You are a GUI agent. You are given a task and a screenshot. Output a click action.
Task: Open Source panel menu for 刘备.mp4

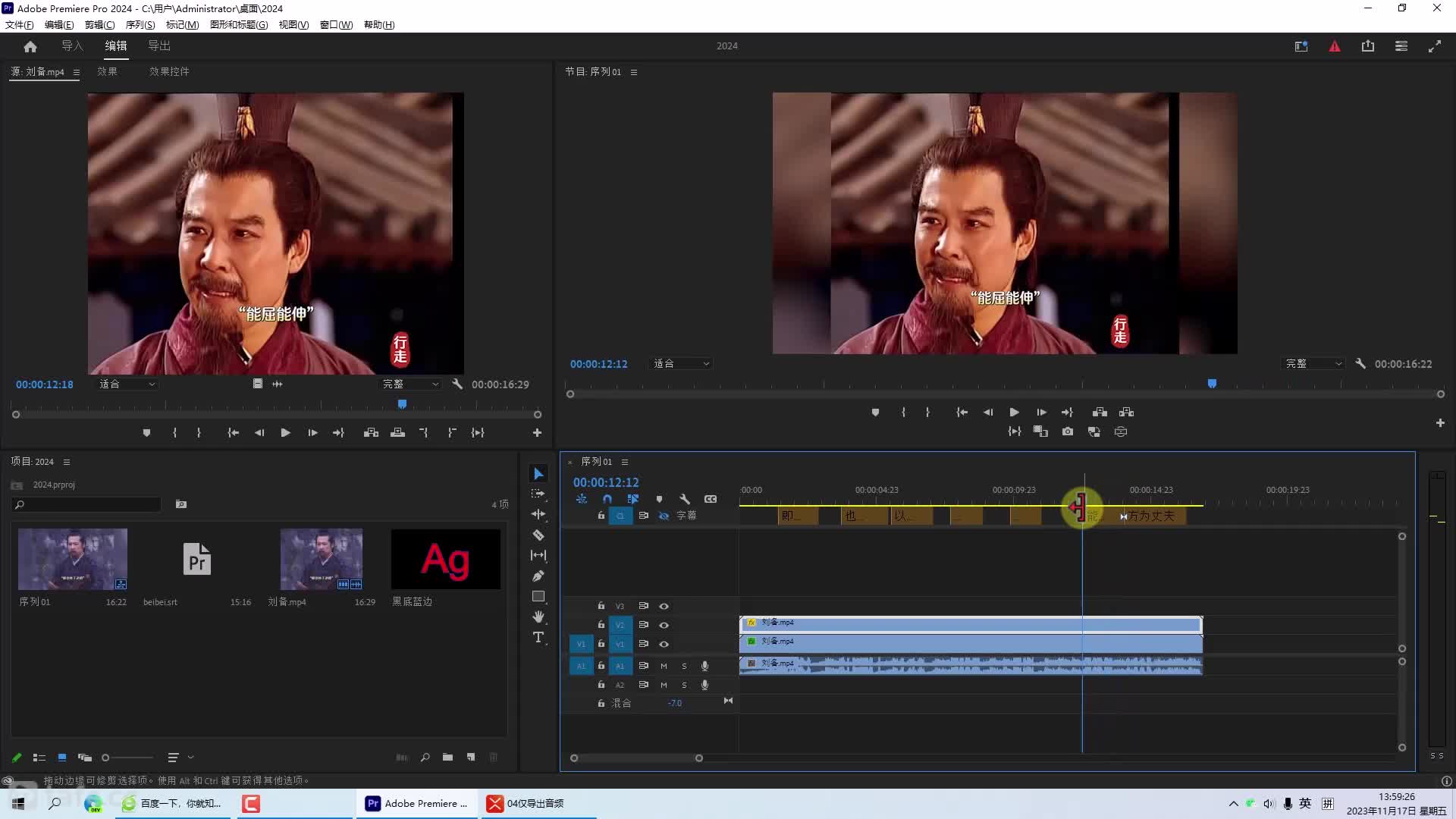tap(76, 72)
